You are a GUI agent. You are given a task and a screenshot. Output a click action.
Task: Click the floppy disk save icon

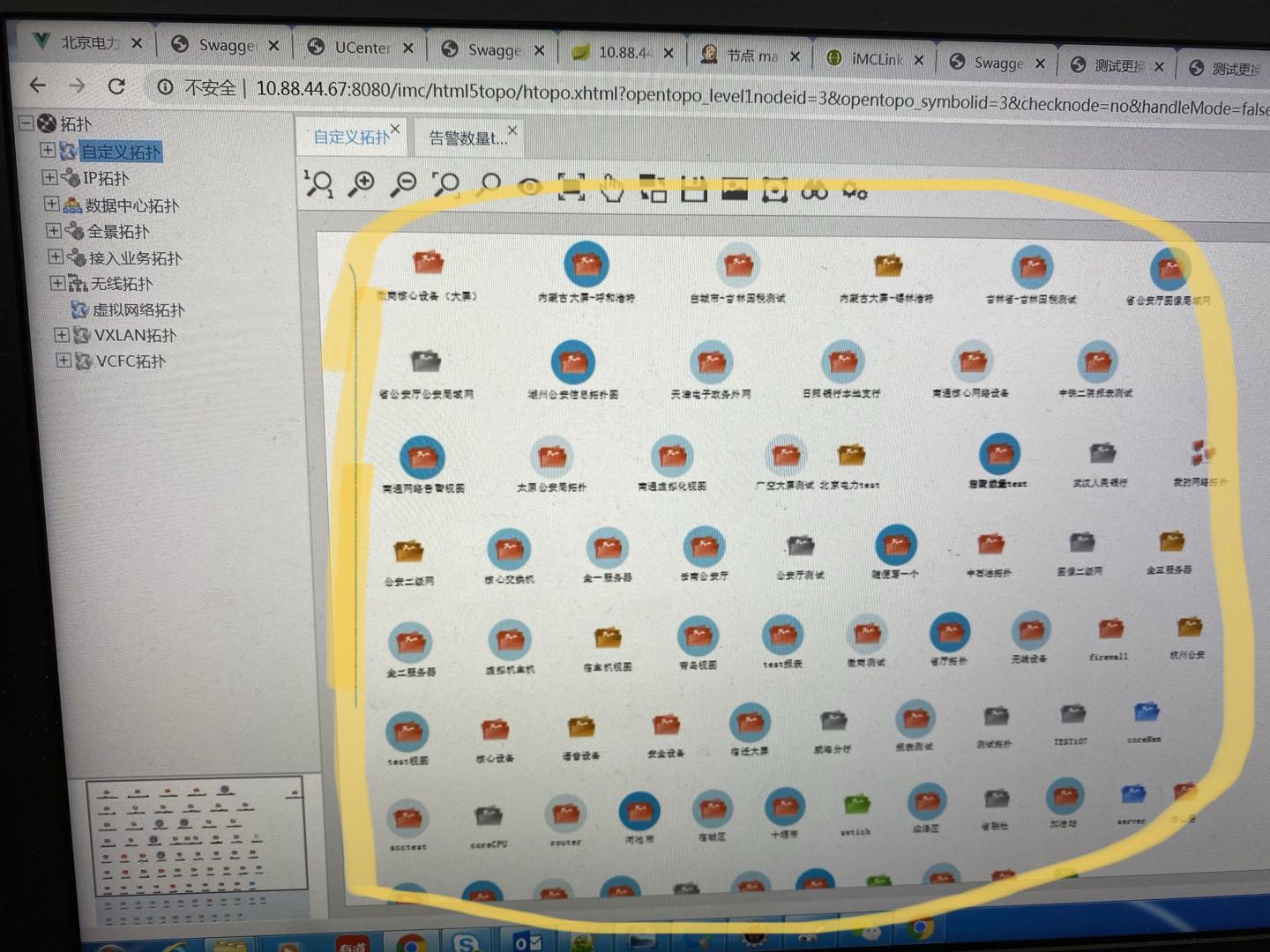click(x=693, y=188)
